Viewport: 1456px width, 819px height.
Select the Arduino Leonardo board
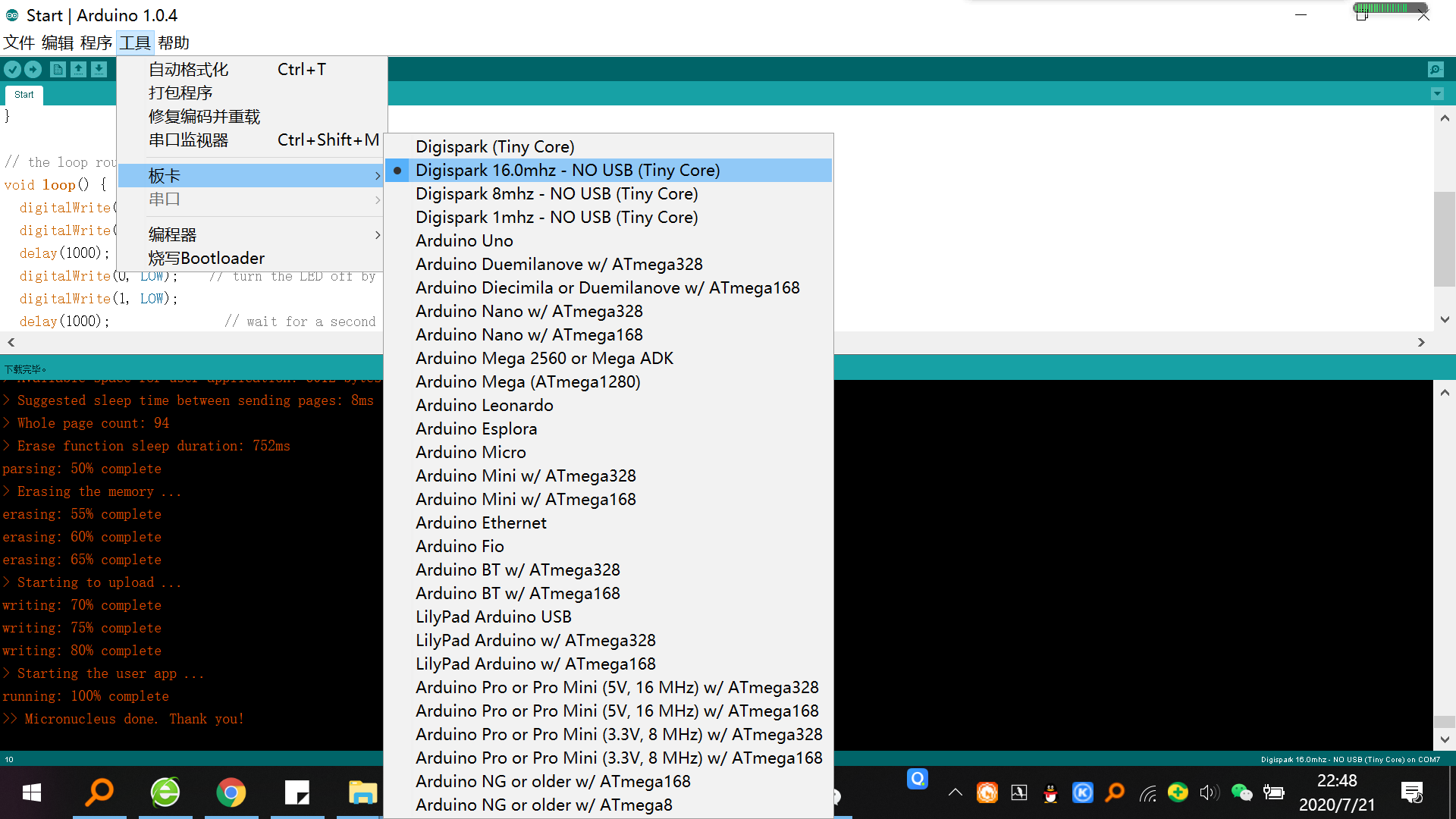(x=484, y=405)
